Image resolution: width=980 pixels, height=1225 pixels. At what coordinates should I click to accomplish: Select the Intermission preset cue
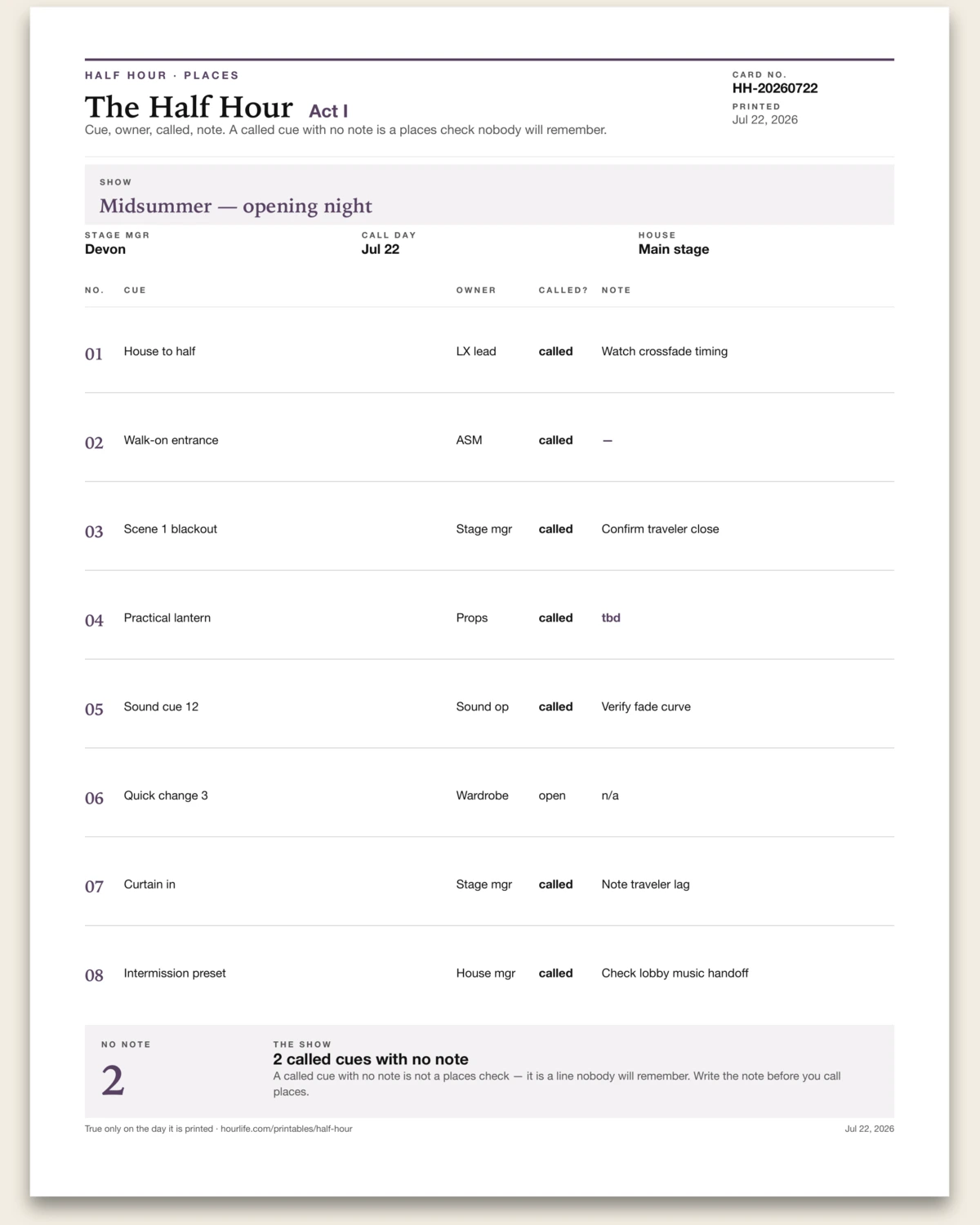click(x=175, y=973)
